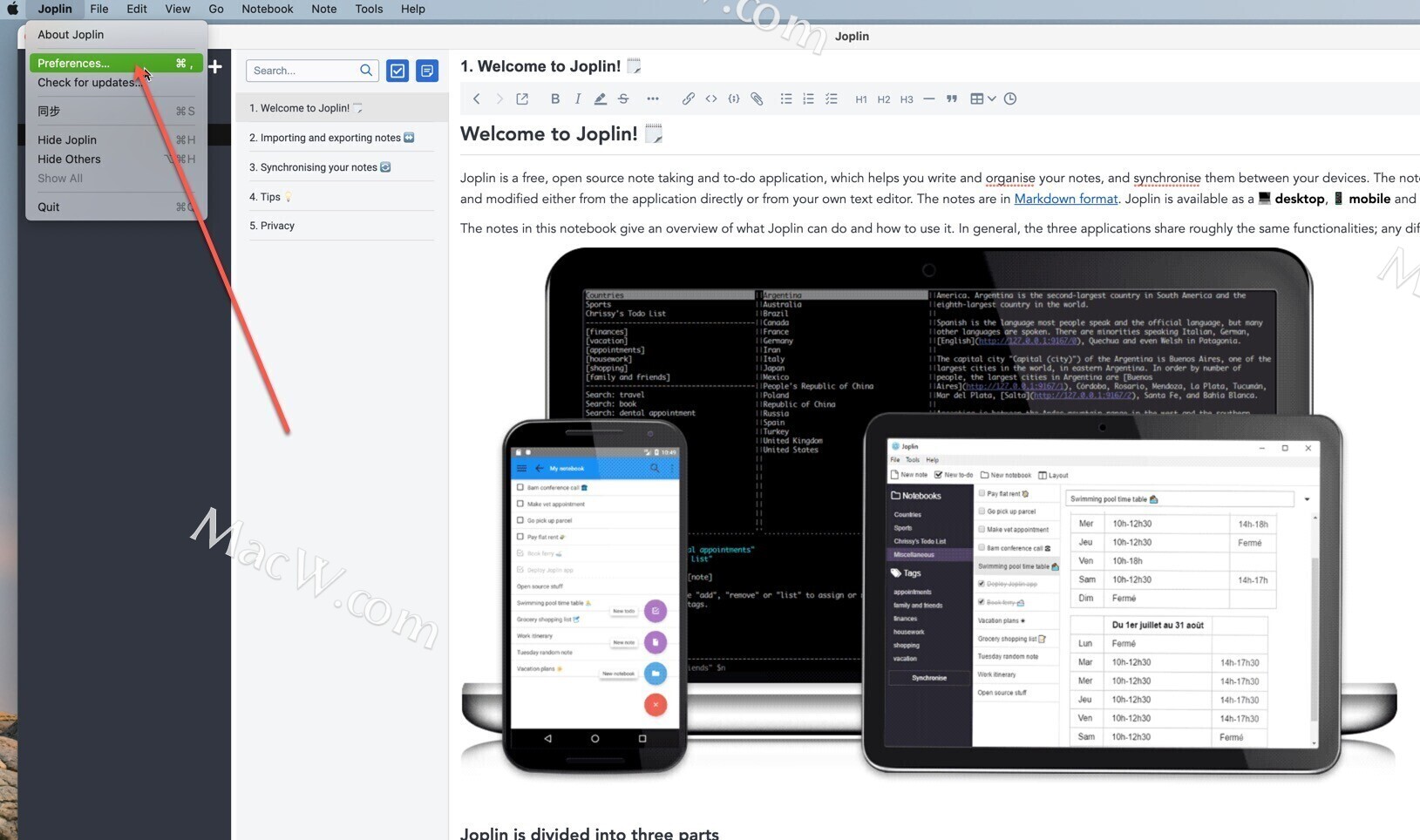Insert a code block with braces icon
Screen dimensions: 1420x840
click(x=734, y=99)
